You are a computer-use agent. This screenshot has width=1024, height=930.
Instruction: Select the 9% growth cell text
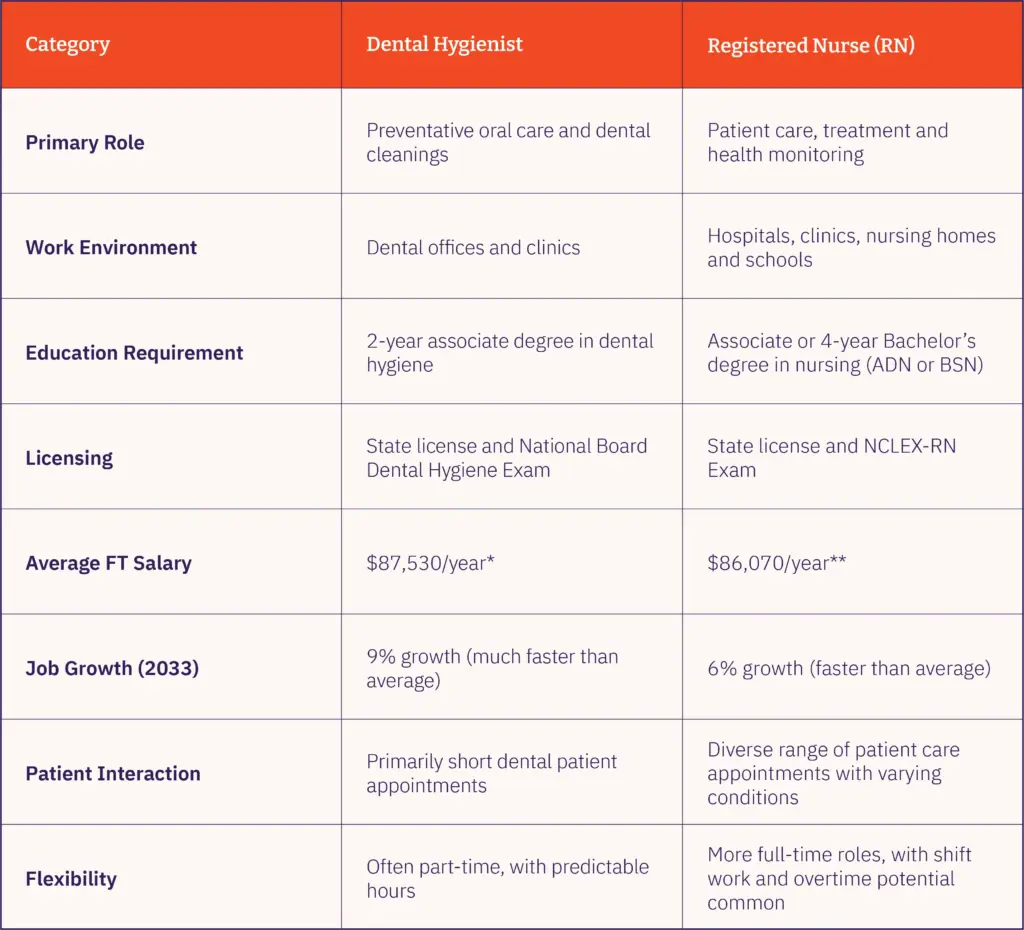[x=492, y=668]
